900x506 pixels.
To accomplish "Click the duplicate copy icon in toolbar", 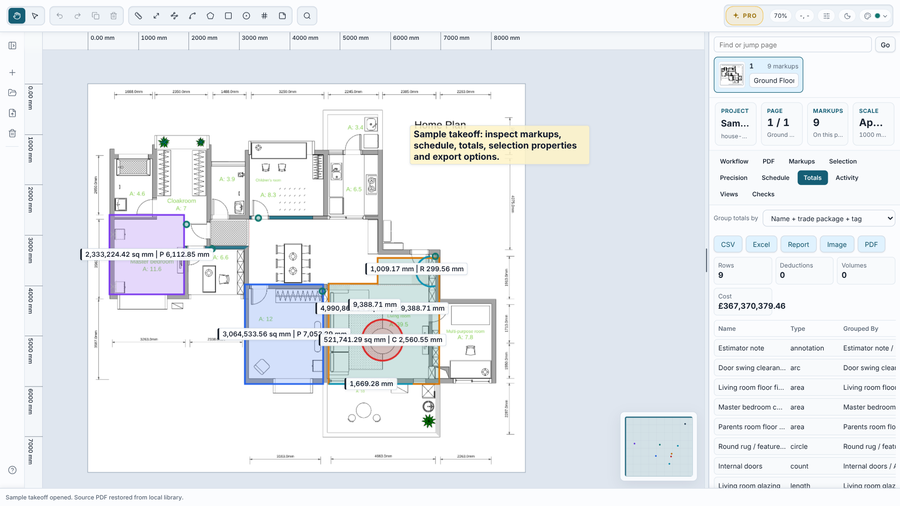I will coord(96,16).
